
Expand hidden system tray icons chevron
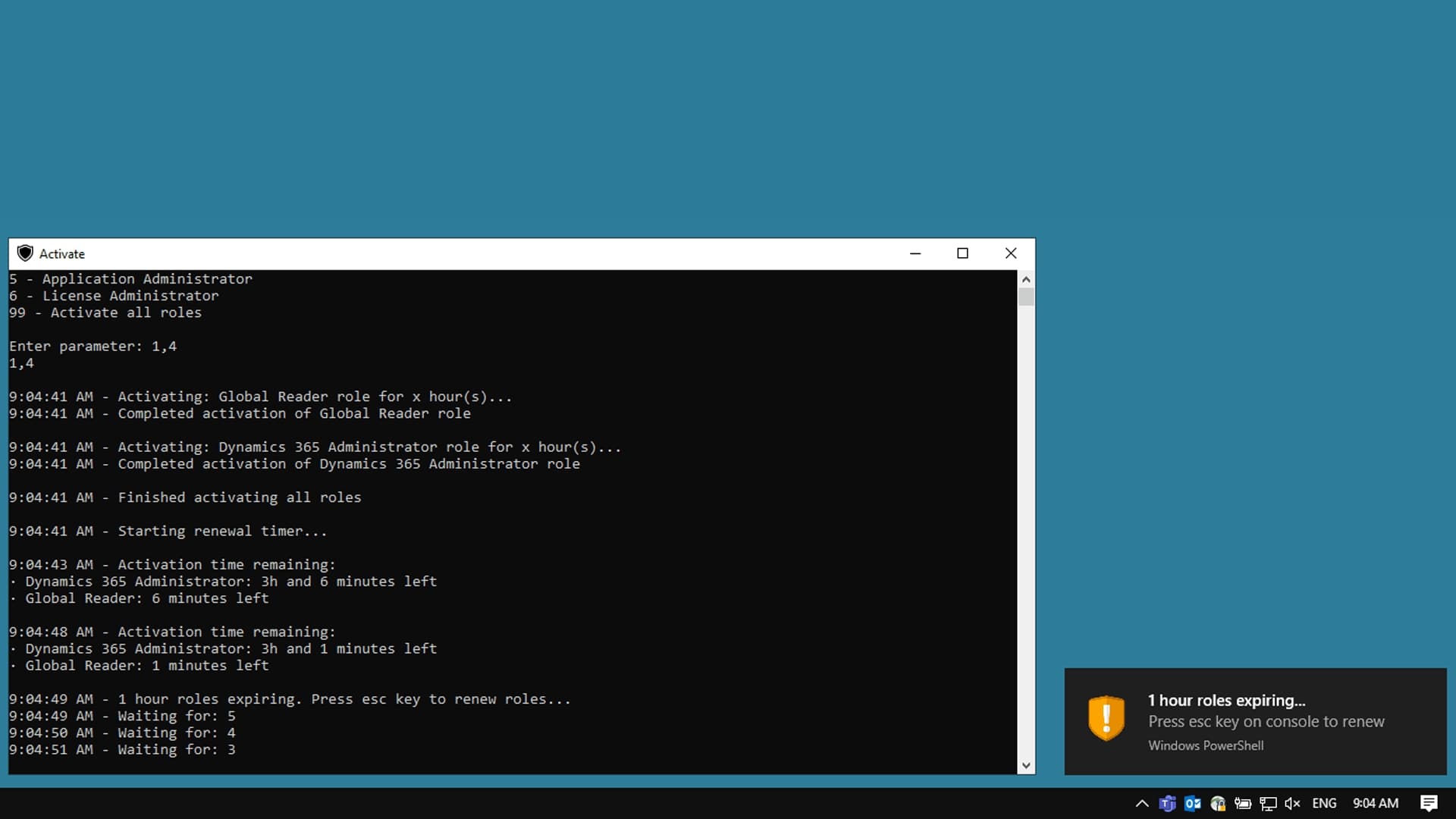tap(1142, 803)
